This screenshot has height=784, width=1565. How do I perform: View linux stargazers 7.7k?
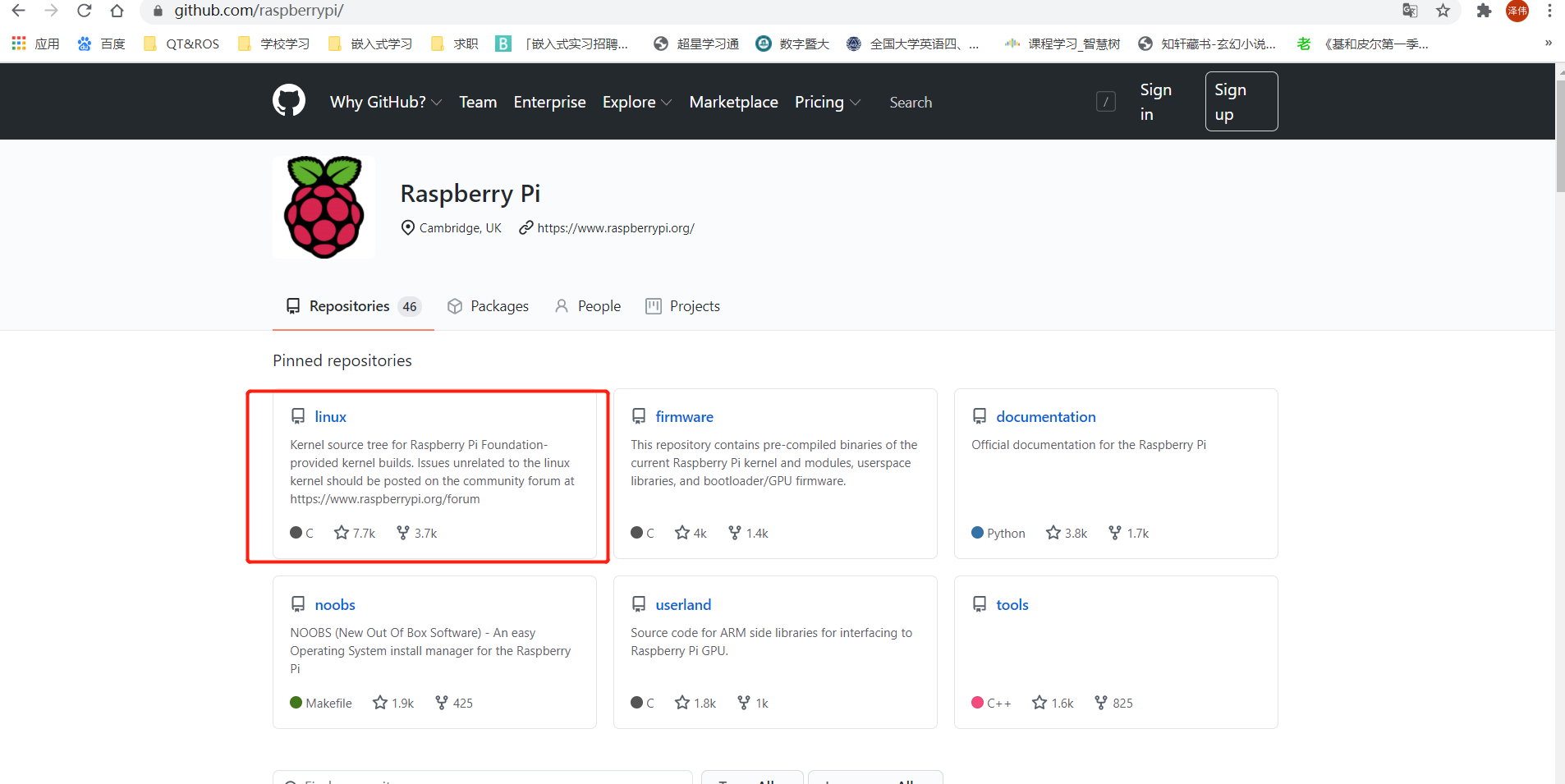[355, 533]
